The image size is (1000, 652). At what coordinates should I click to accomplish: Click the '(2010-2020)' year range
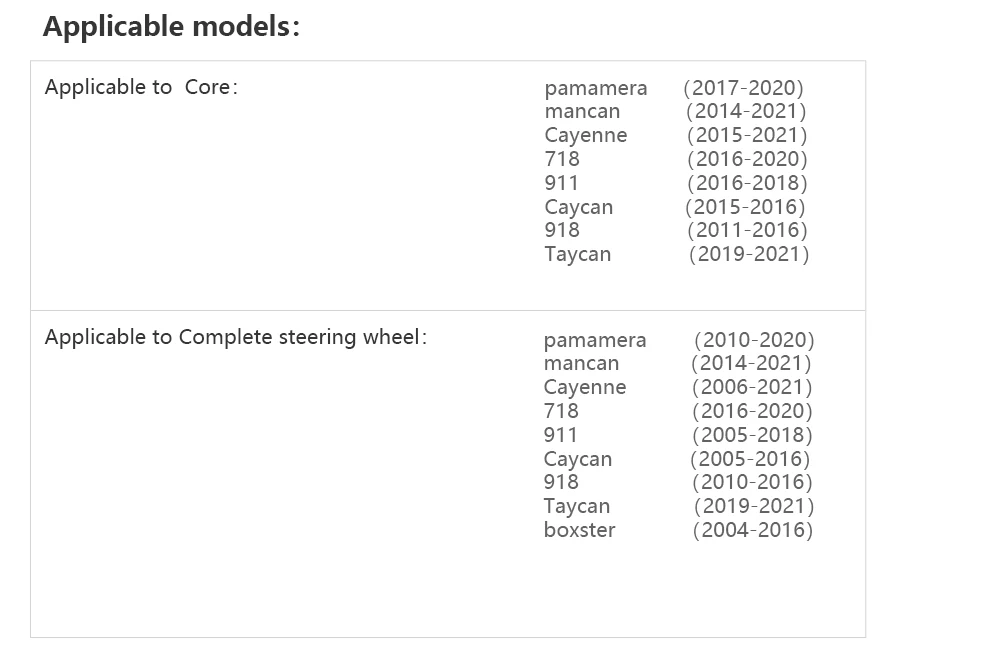point(754,340)
